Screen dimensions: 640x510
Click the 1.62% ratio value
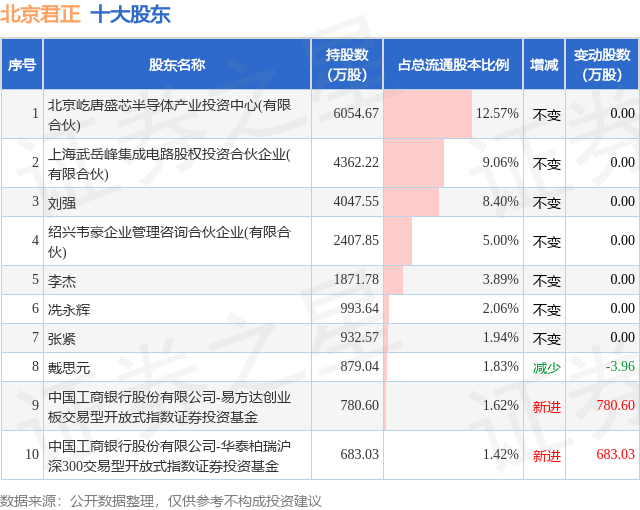click(500, 405)
